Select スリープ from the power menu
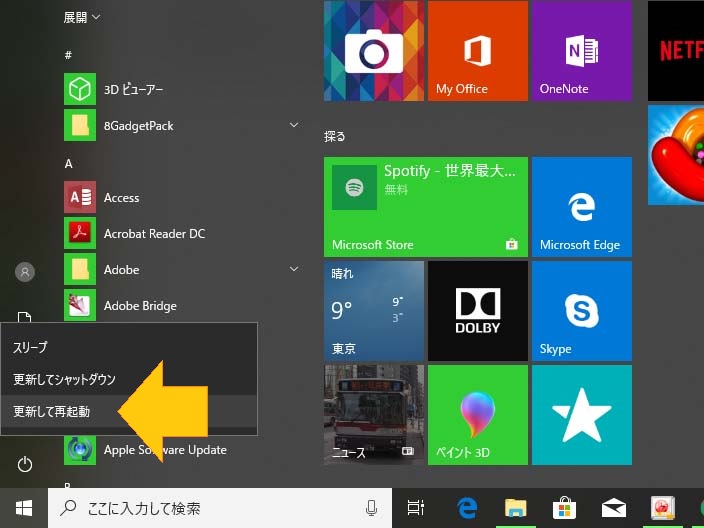This screenshot has width=704, height=528. coord(129,347)
